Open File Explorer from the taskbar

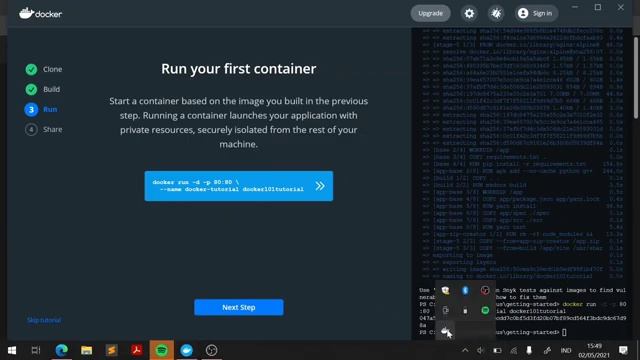click(x=87, y=350)
